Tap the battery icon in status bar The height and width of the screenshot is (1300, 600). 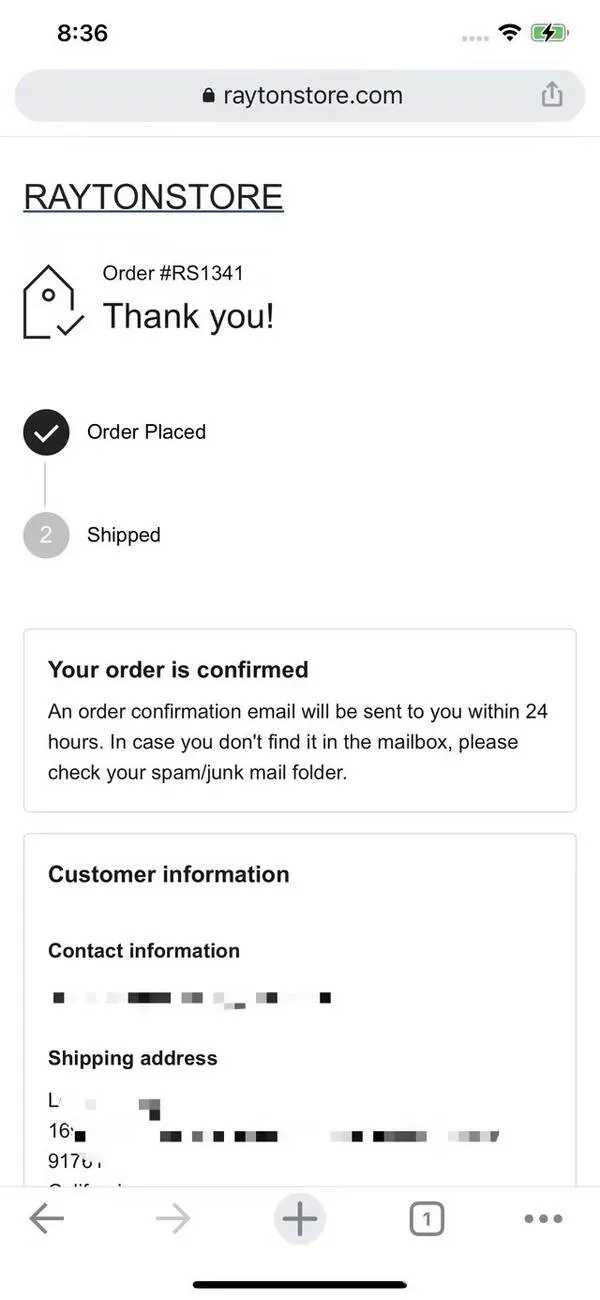tap(550, 33)
